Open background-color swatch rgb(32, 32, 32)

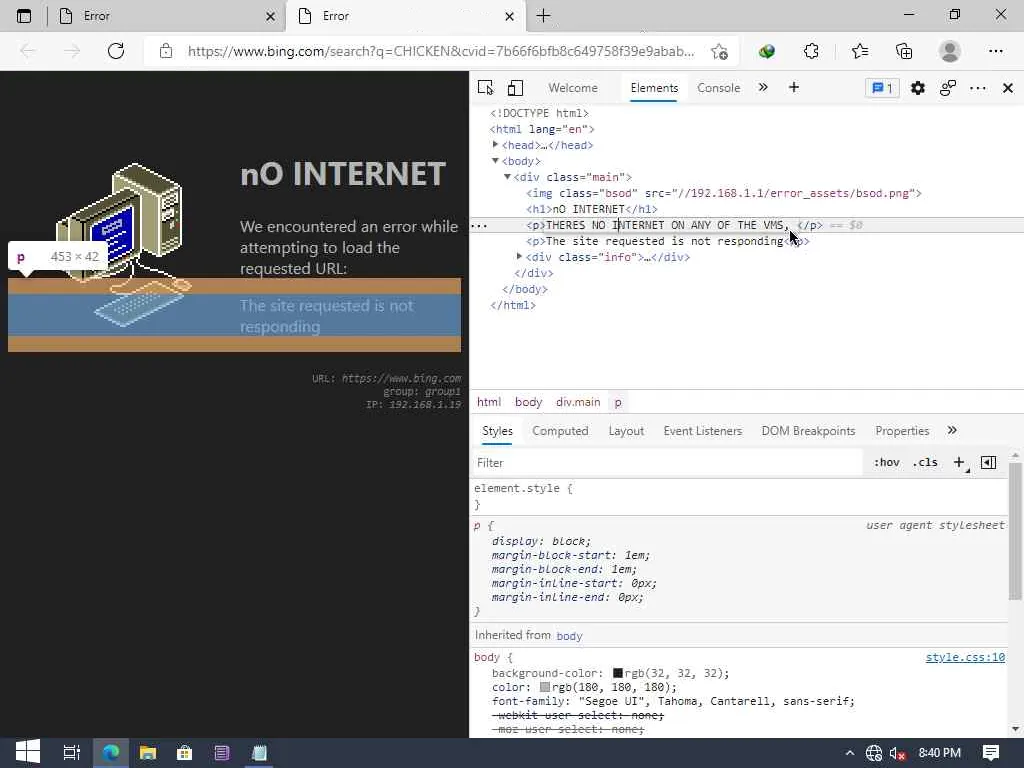618,673
